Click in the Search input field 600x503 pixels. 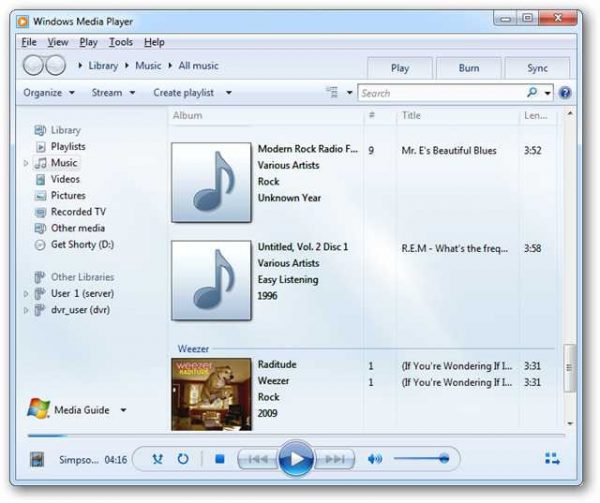coord(442,93)
